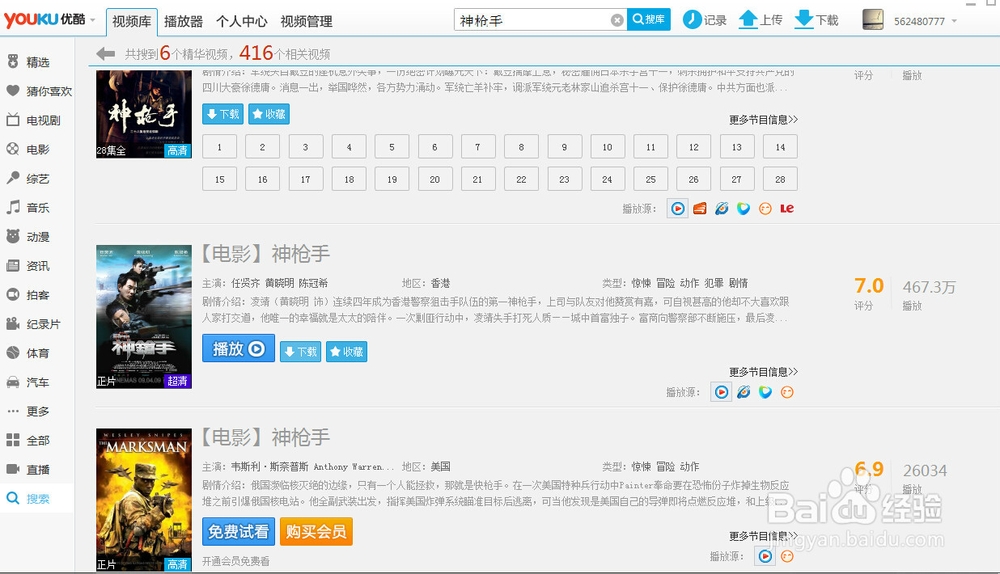Choose Youku play source for TV series
The width and height of the screenshot is (1000, 574).
pos(678,209)
